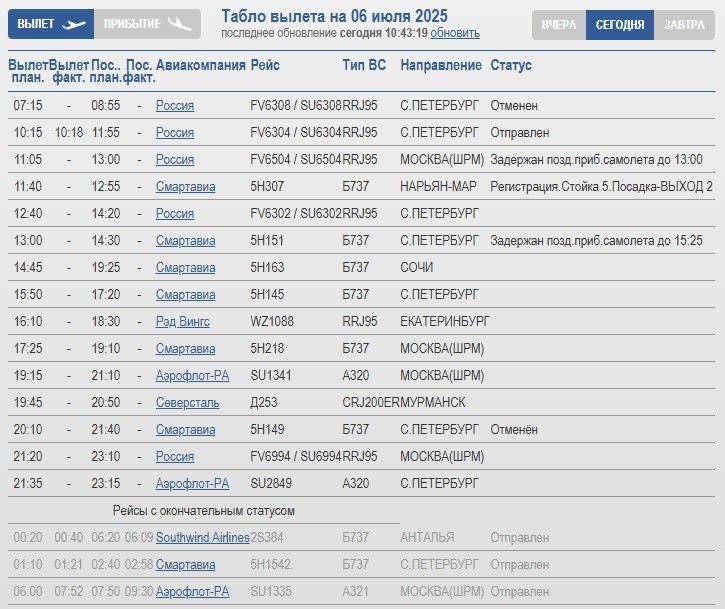Click the update time сегодня 10:43:19
This screenshot has height=609, width=725.
click(x=384, y=33)
